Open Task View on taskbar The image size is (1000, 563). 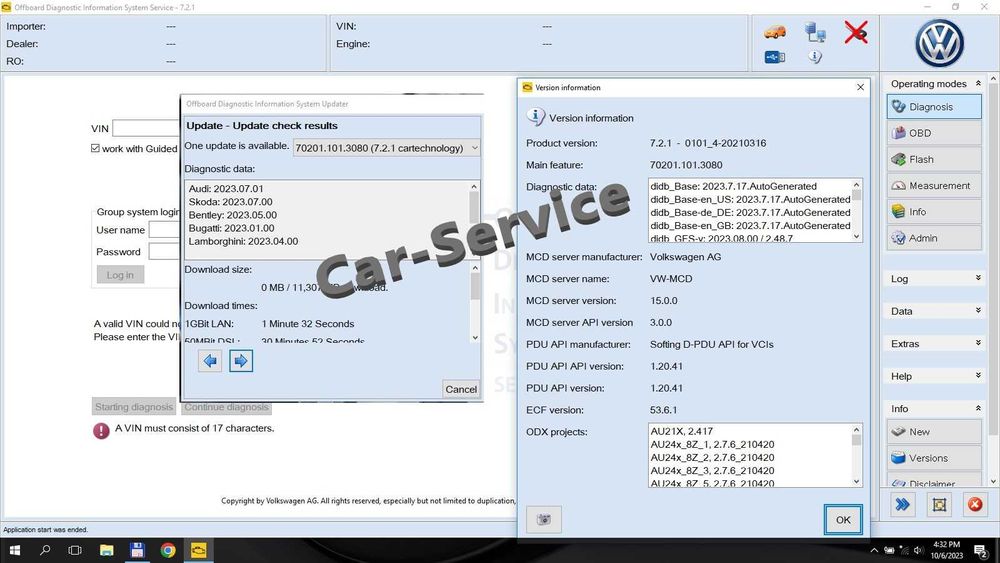click(x=75, y=550)
